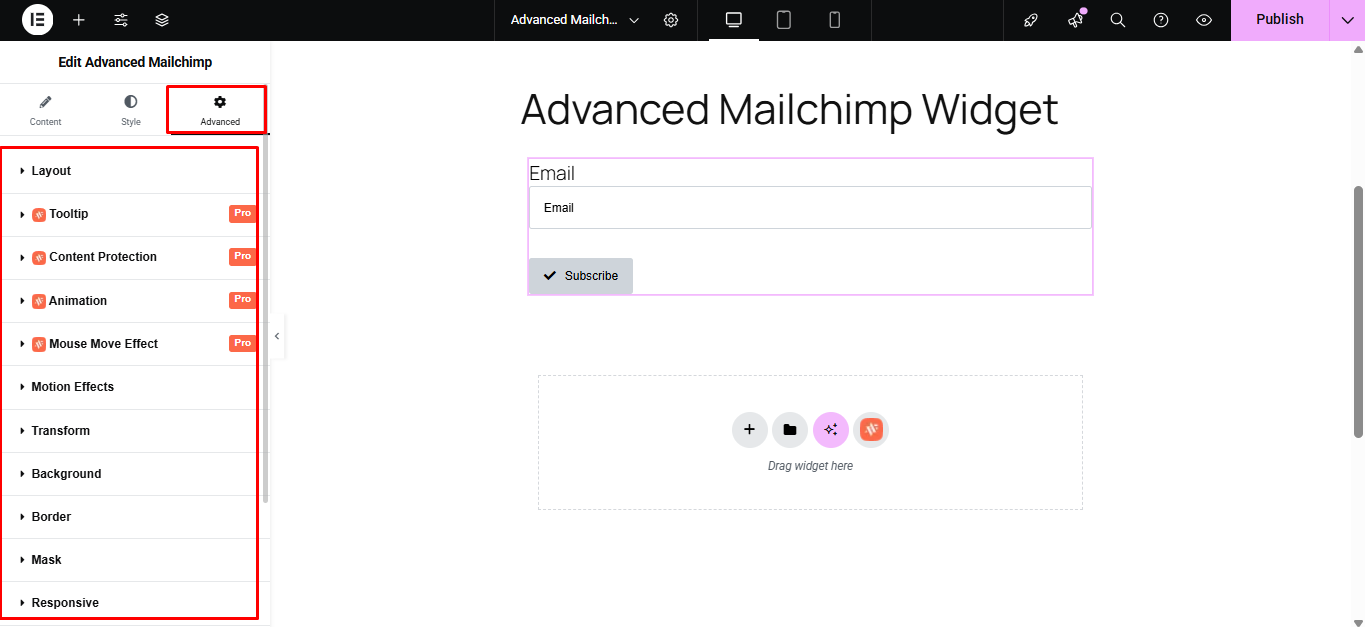Click the orange plugin icon beside Tooltip
Viewport: 1365px width, 627px height.
click(x=39, y=214)
